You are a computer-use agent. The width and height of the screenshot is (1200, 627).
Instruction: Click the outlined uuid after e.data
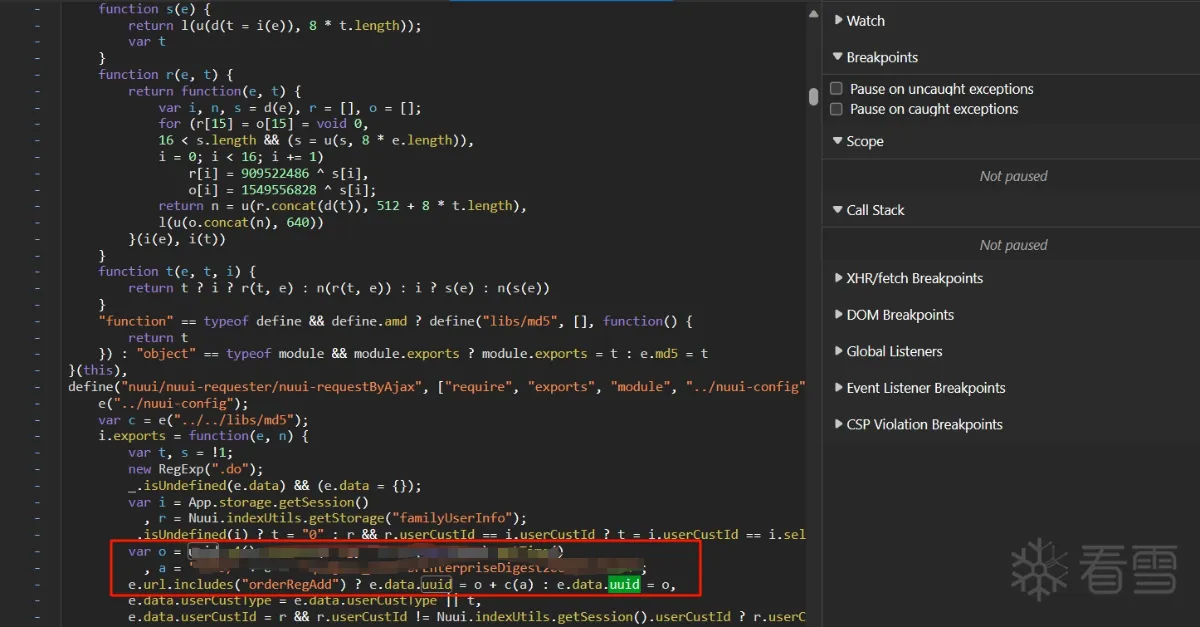[x=436, y=584]
